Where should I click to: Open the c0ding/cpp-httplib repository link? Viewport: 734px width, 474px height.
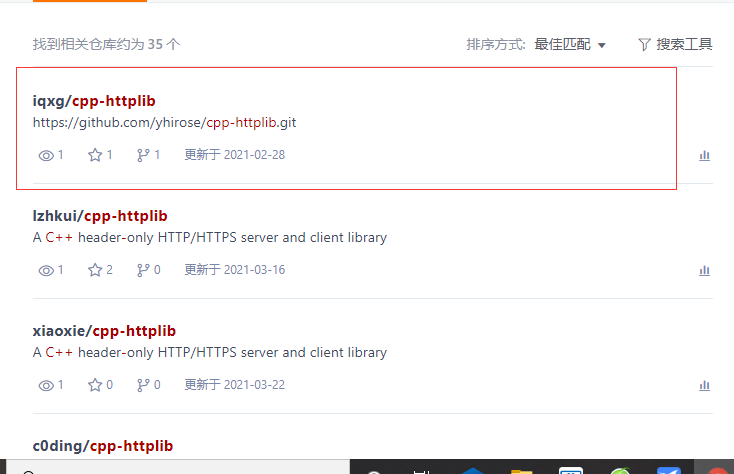[x=103, y=446]
